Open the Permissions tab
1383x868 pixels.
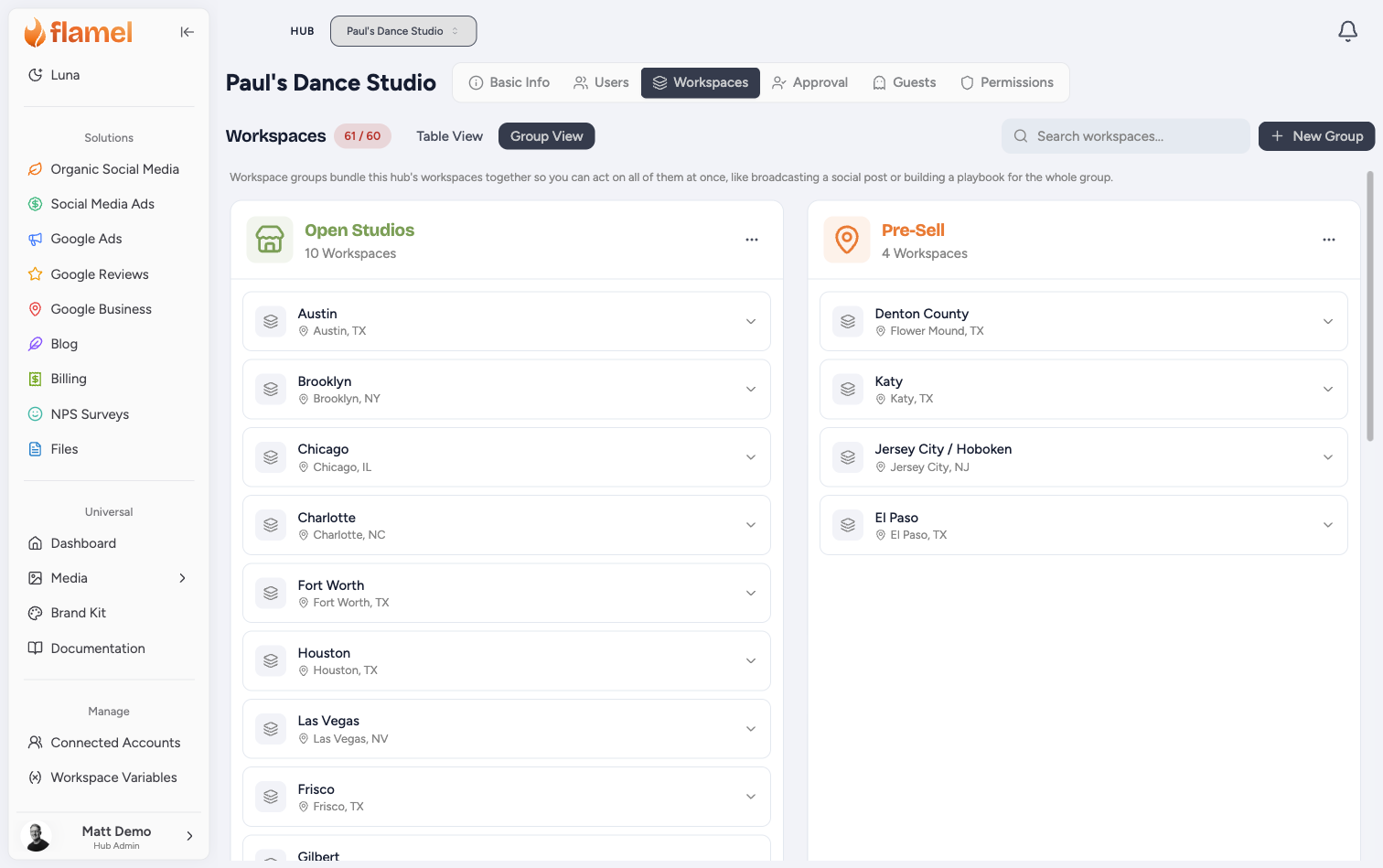[1007, 82]
